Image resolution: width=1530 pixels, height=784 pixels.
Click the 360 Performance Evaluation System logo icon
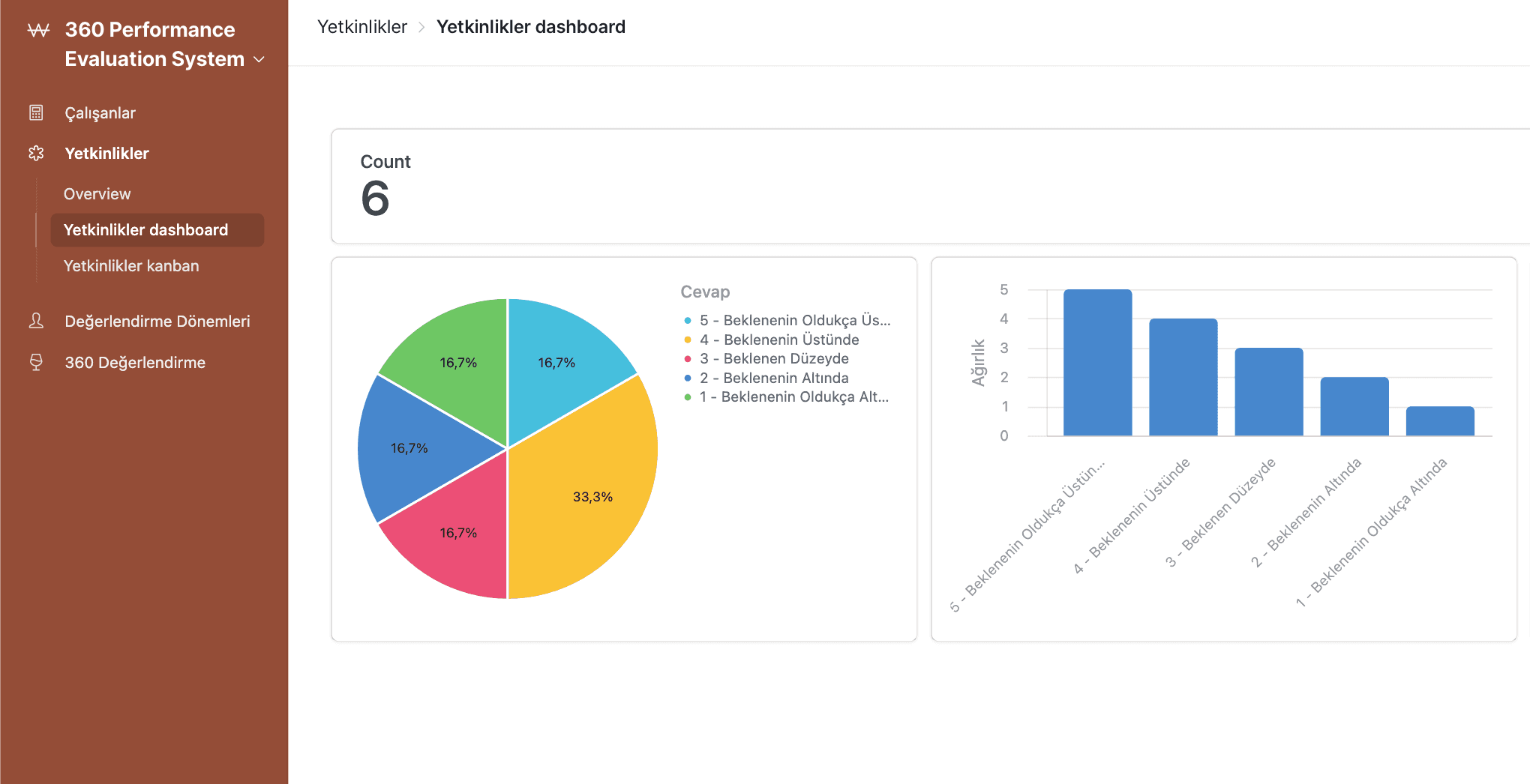pos(38,30)
